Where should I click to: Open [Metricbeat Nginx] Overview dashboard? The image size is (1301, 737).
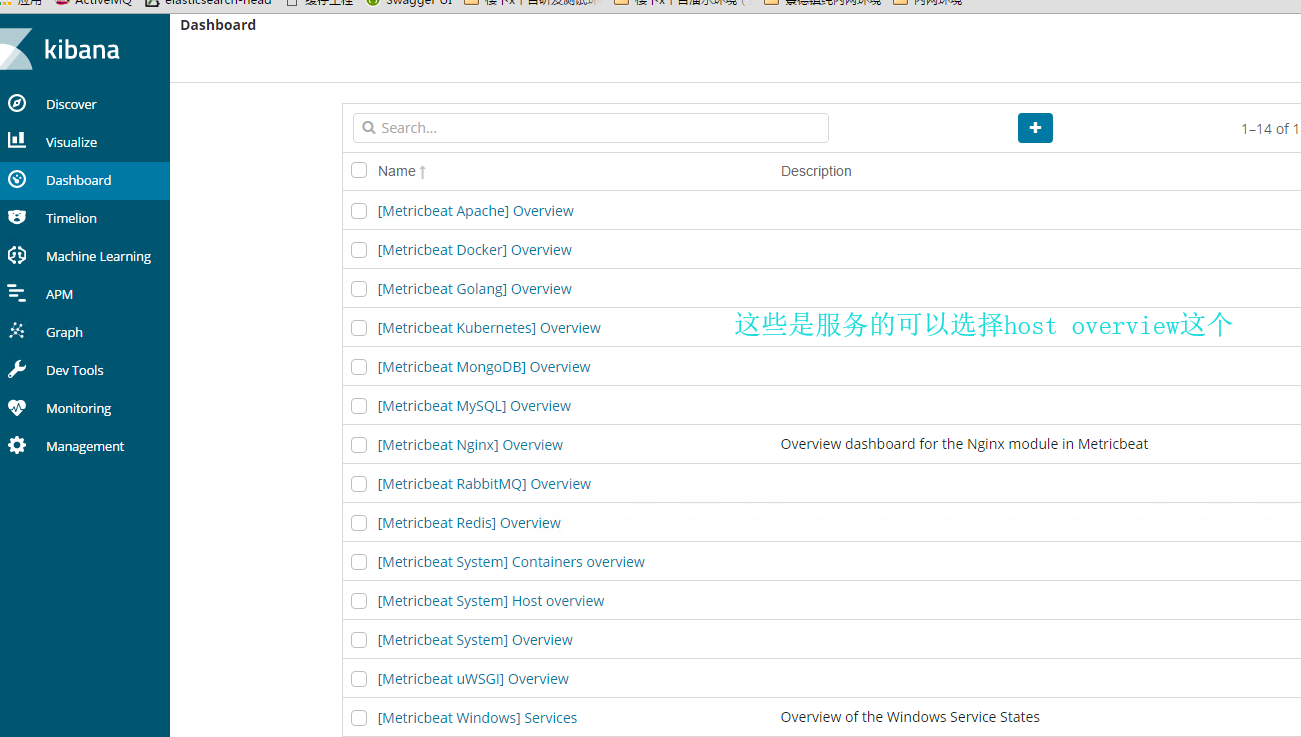coord(470,445)
